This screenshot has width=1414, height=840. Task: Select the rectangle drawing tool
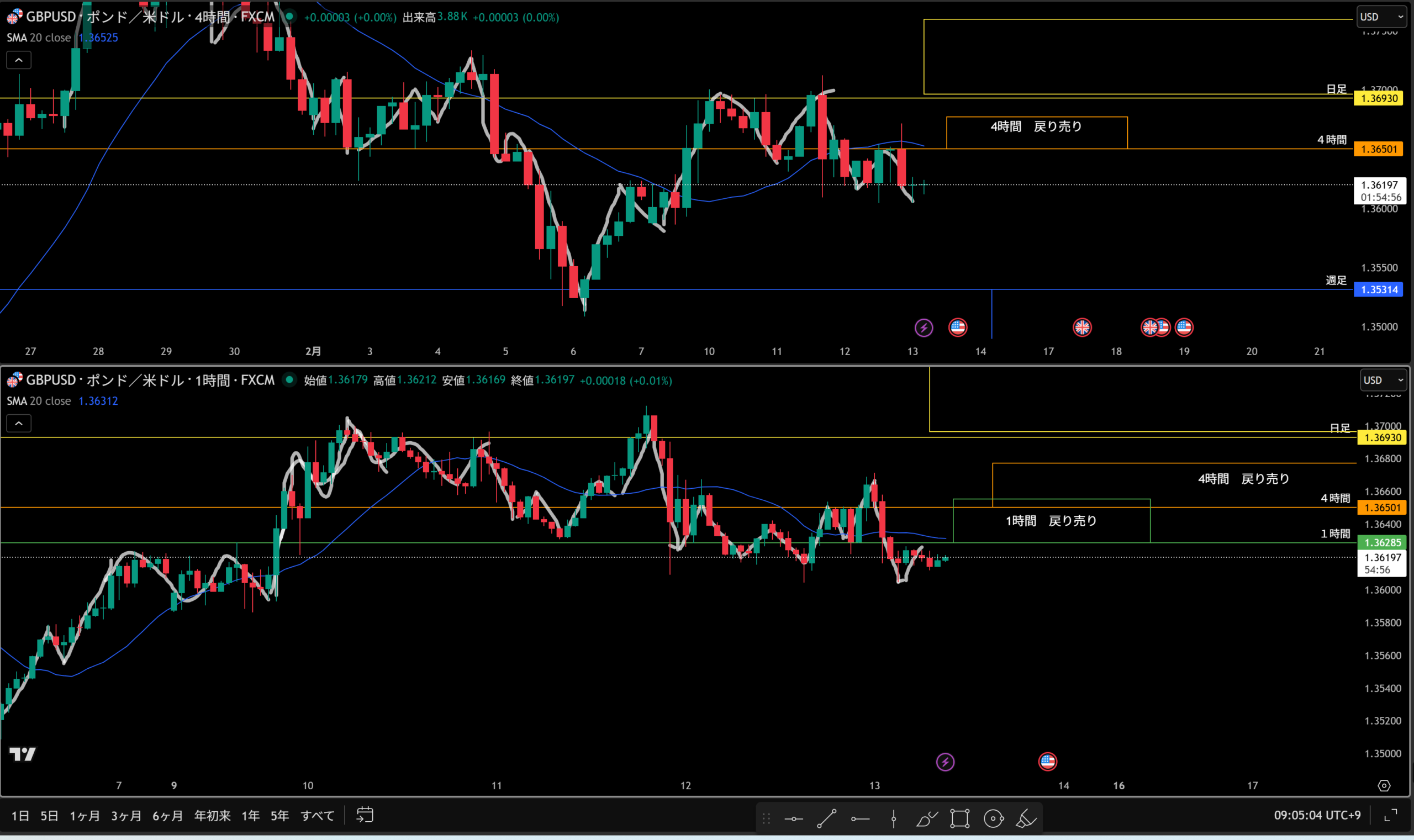pyautogui.click(x=959, y=818)
